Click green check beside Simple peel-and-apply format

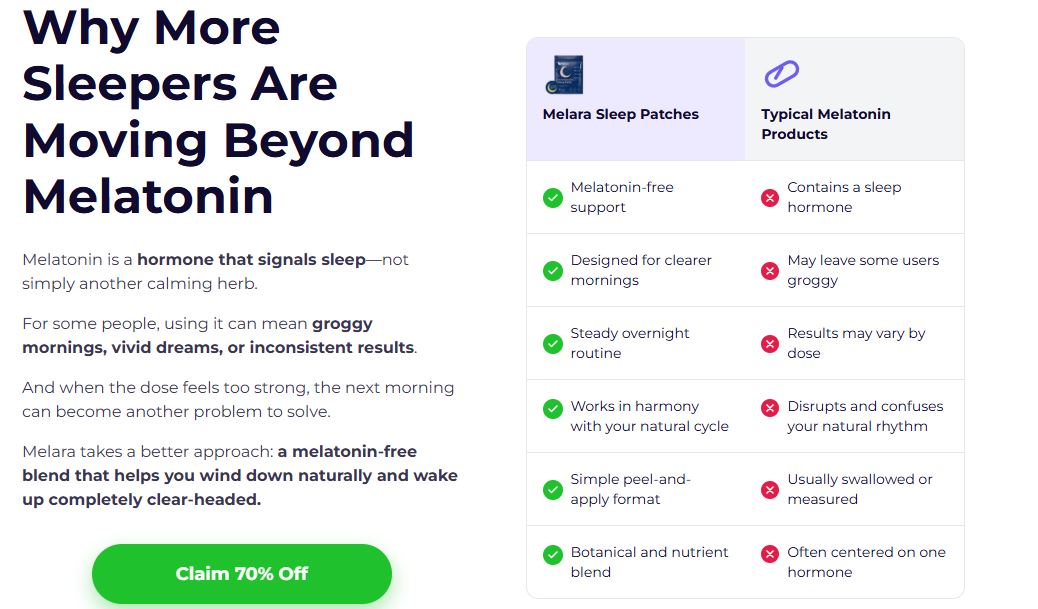[553, 490]
